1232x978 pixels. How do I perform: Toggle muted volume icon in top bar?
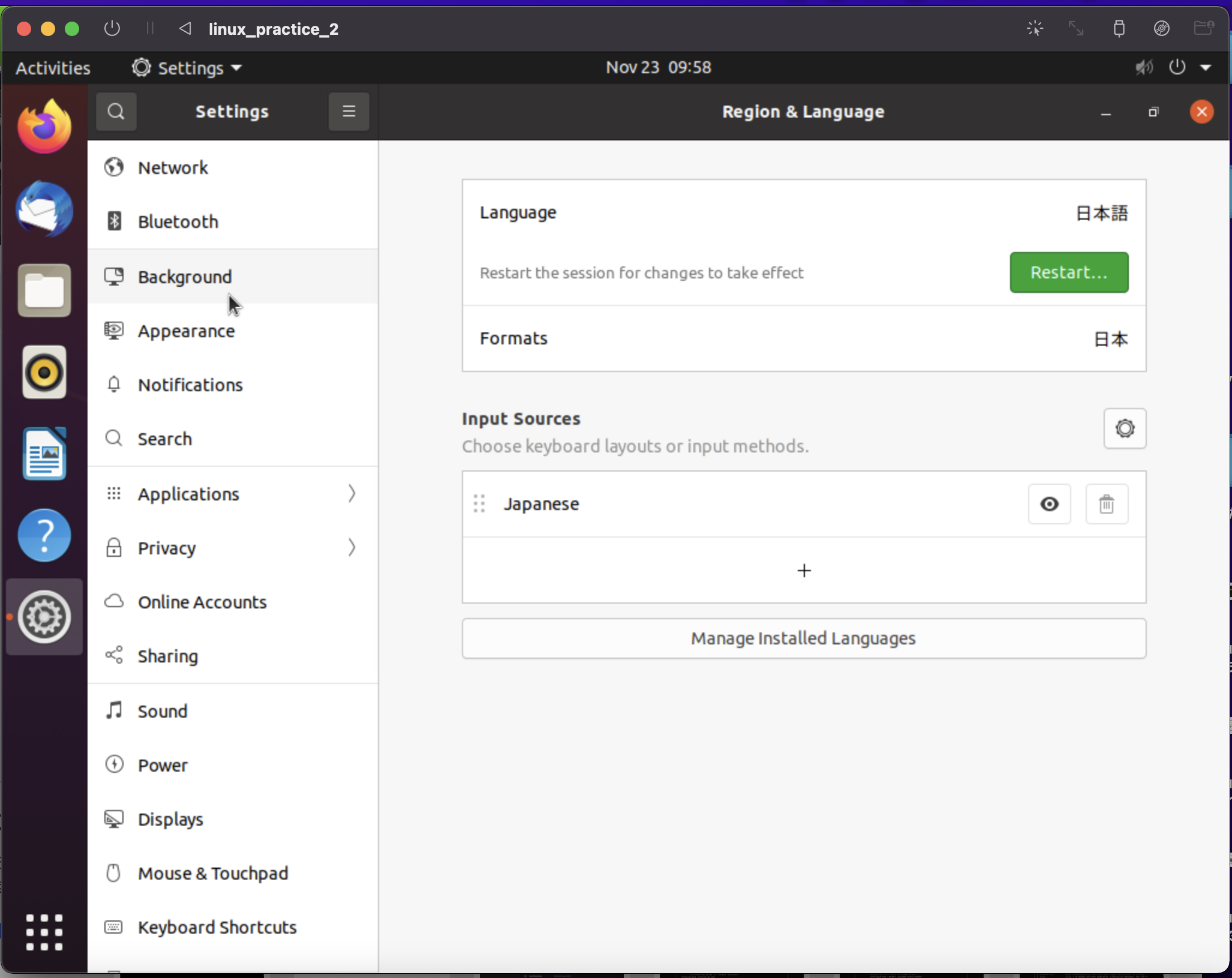tap(1144, 67)
